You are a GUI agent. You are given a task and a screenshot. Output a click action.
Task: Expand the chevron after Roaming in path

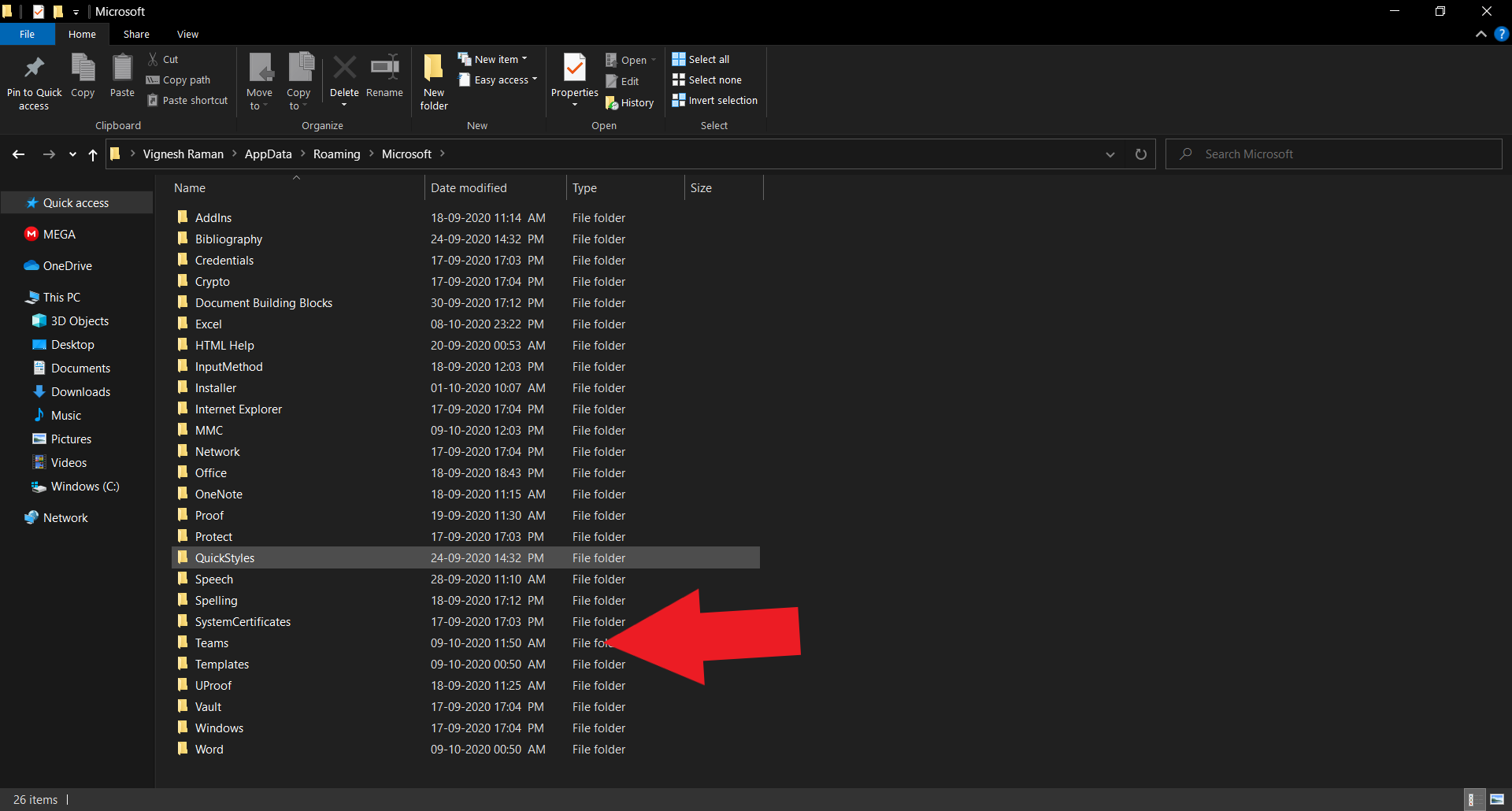[371, 154]
